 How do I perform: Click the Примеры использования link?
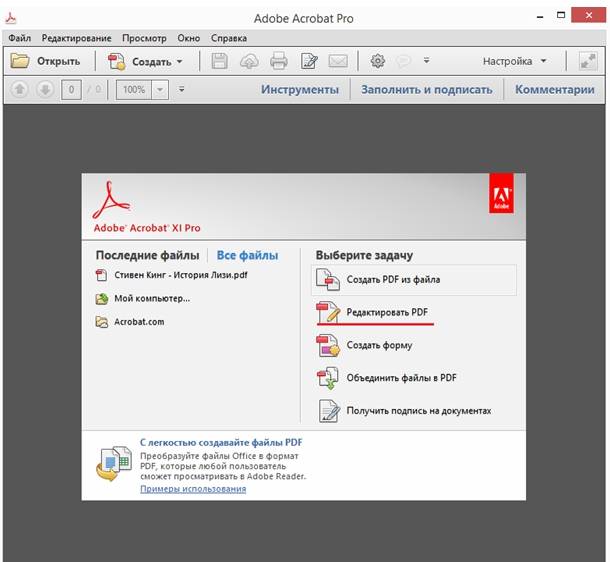(193, 489)
